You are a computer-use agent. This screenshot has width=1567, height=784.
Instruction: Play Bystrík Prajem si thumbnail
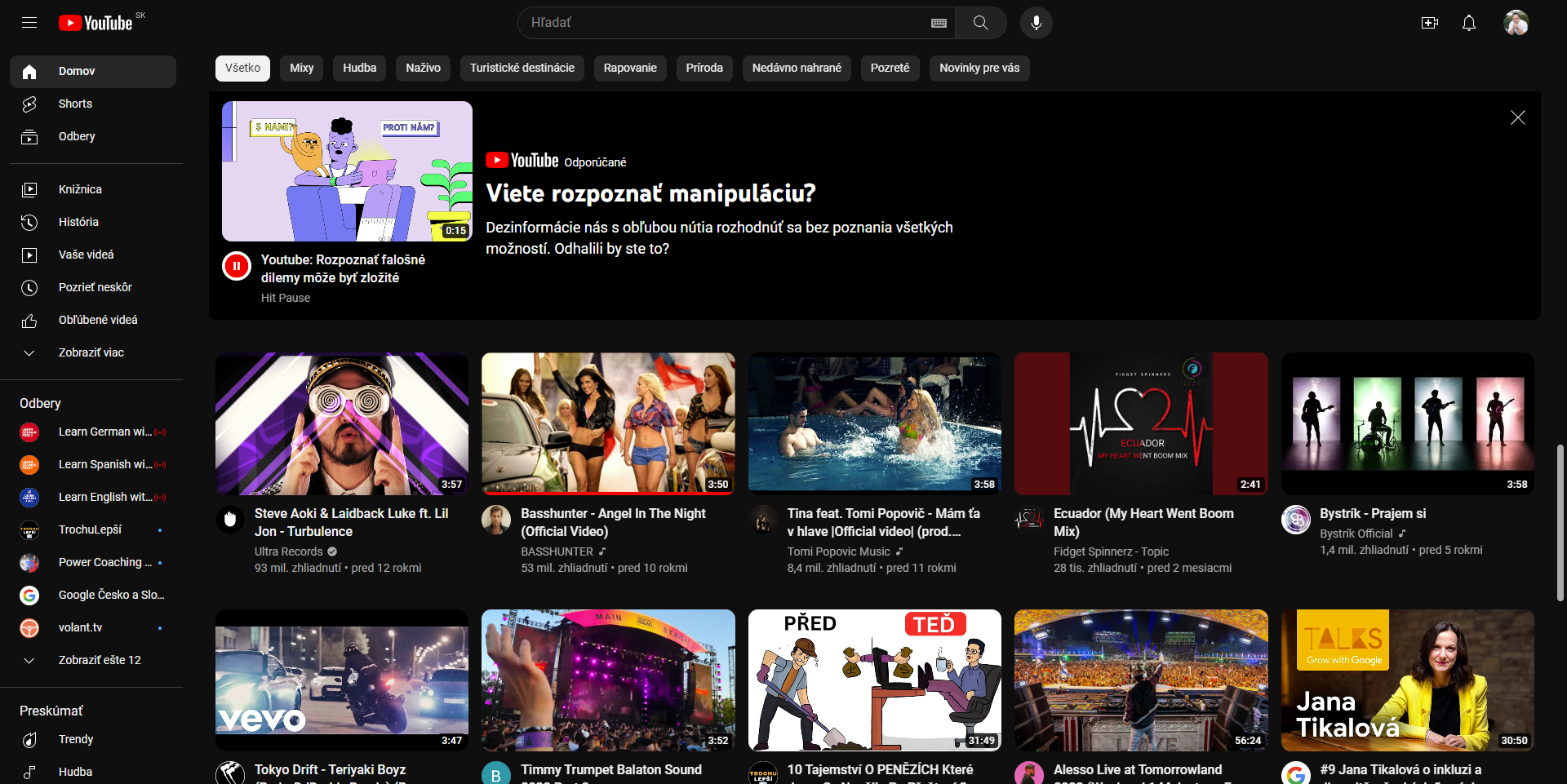click(x=1408, y=423)
